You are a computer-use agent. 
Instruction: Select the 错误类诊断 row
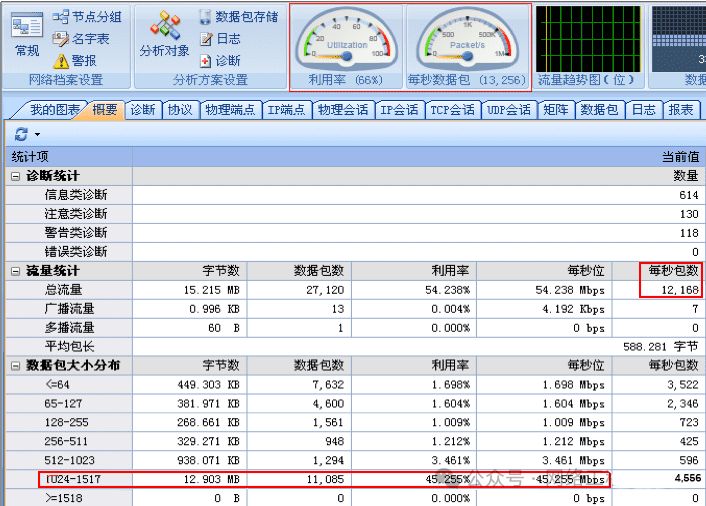pos(353,252)
